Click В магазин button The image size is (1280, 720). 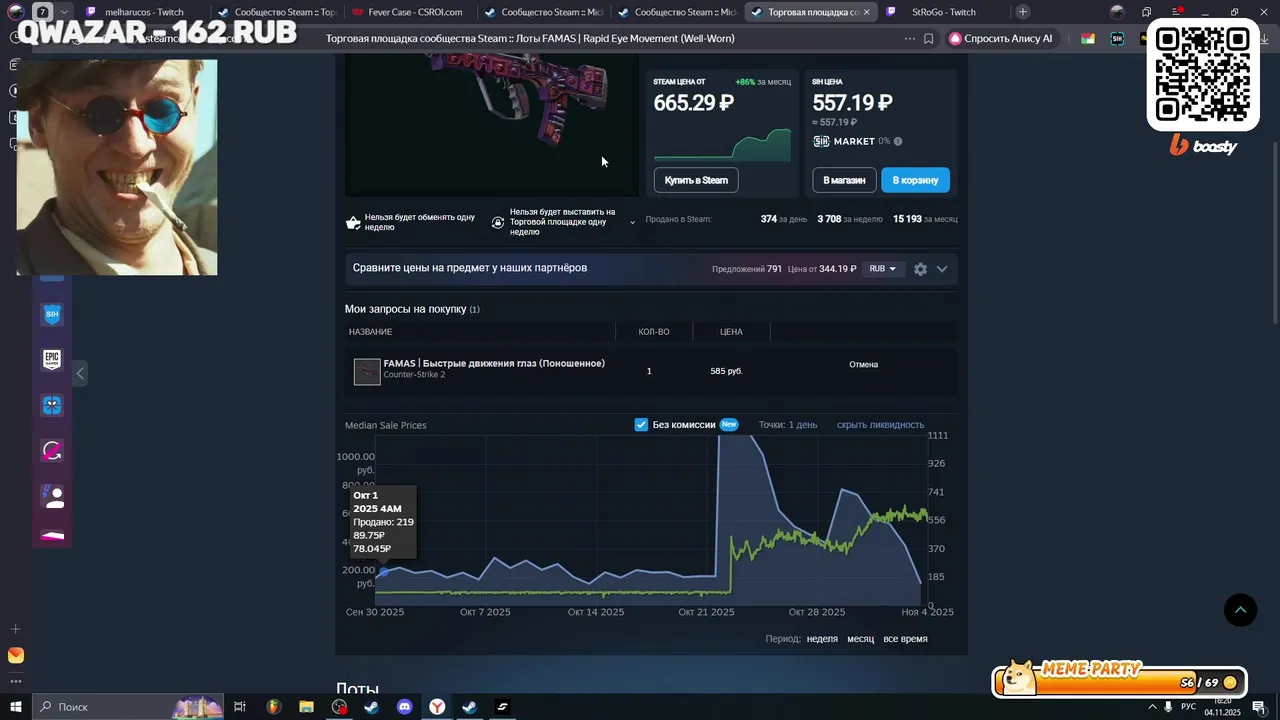pyautogui.click(x=843, y=180)
